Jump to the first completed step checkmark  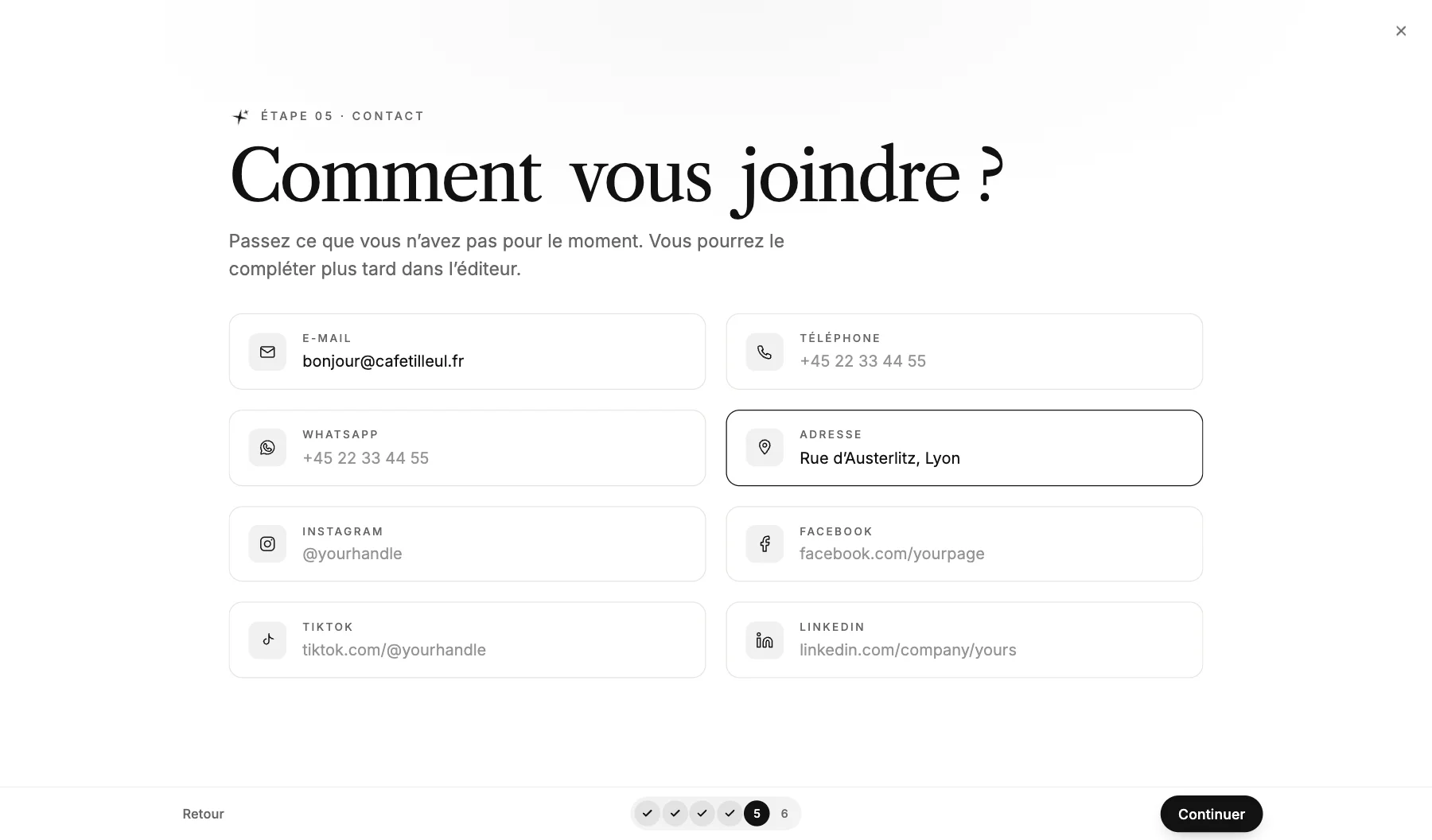[648, 814]
